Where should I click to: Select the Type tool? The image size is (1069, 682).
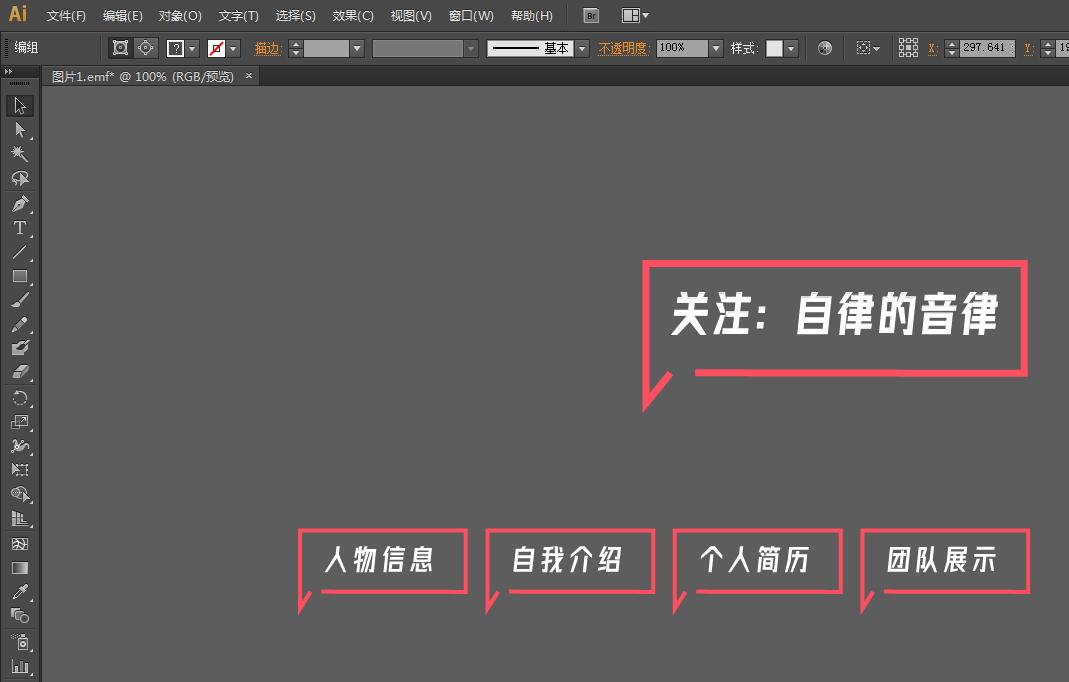[19, 227]
